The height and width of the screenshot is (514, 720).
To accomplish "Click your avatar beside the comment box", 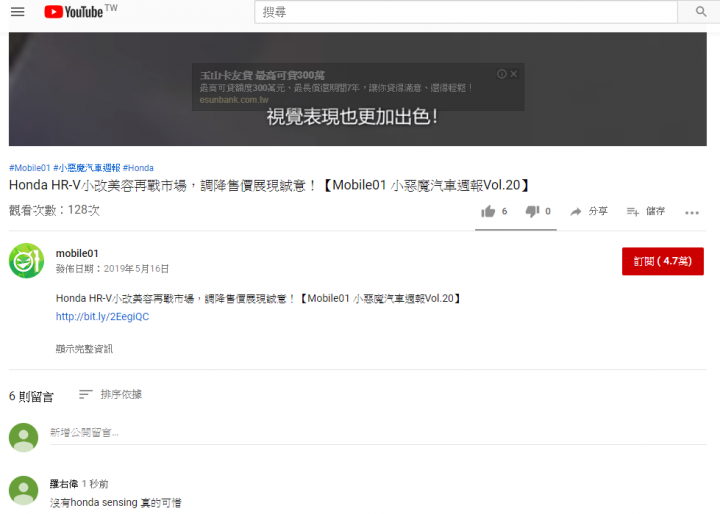I will coord(23,437).
